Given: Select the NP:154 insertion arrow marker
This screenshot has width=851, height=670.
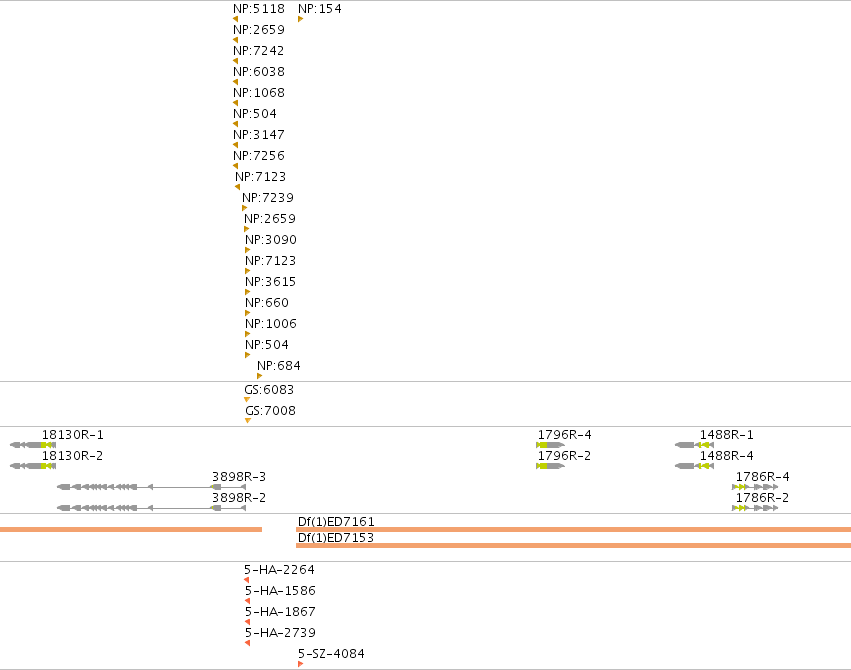Looking at the screenshot, I should pos(301,19).
